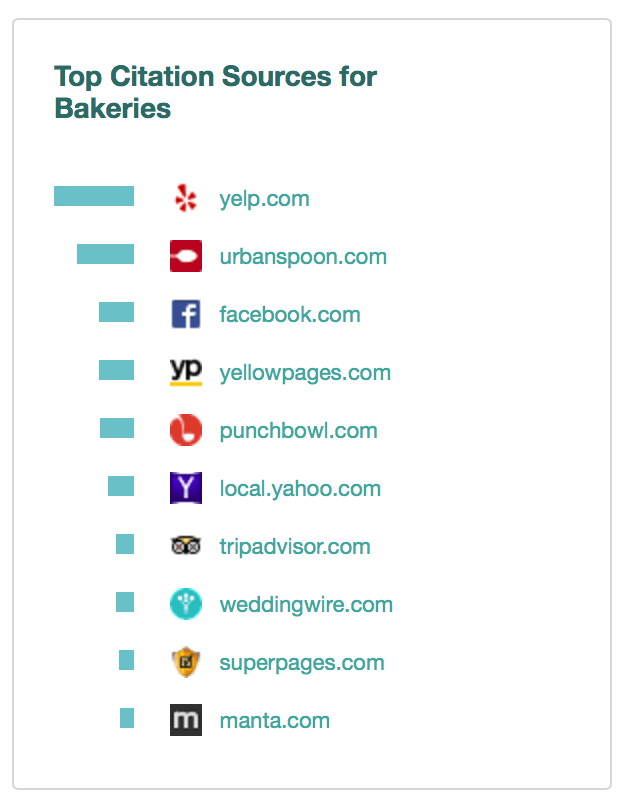Go to local.yahoo.com link
Screen dimensions: 622x804
(x=300, y=488)
